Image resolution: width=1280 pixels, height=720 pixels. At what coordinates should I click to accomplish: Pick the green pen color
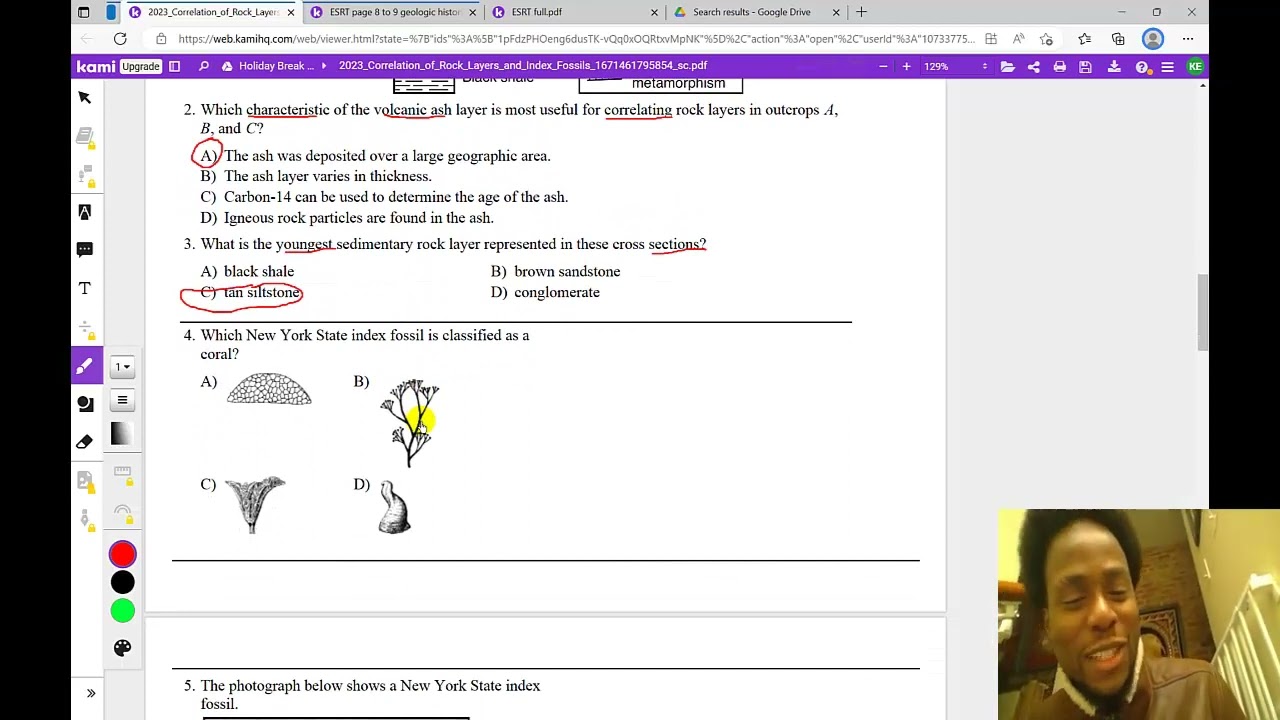(122, 610)
